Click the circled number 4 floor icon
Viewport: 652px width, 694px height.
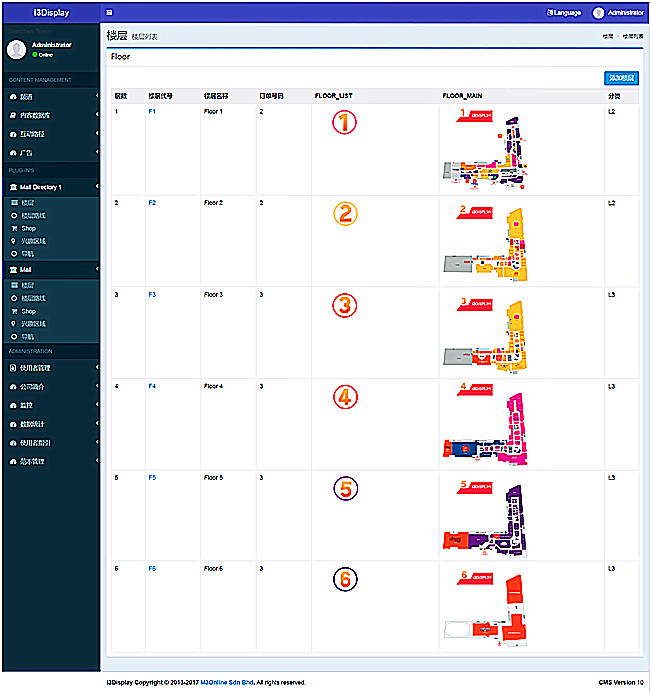344,397
